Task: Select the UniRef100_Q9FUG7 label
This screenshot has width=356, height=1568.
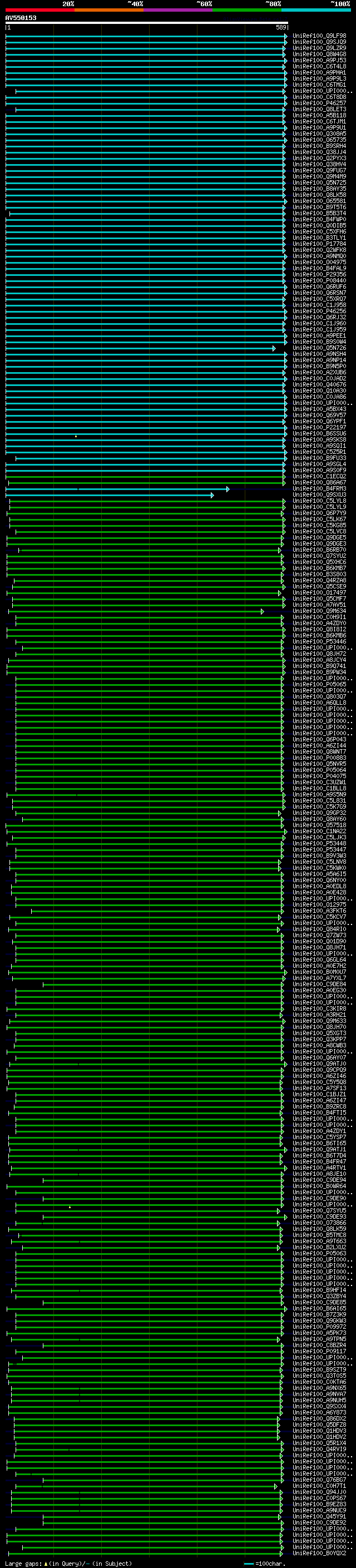Action: [319, 170]
